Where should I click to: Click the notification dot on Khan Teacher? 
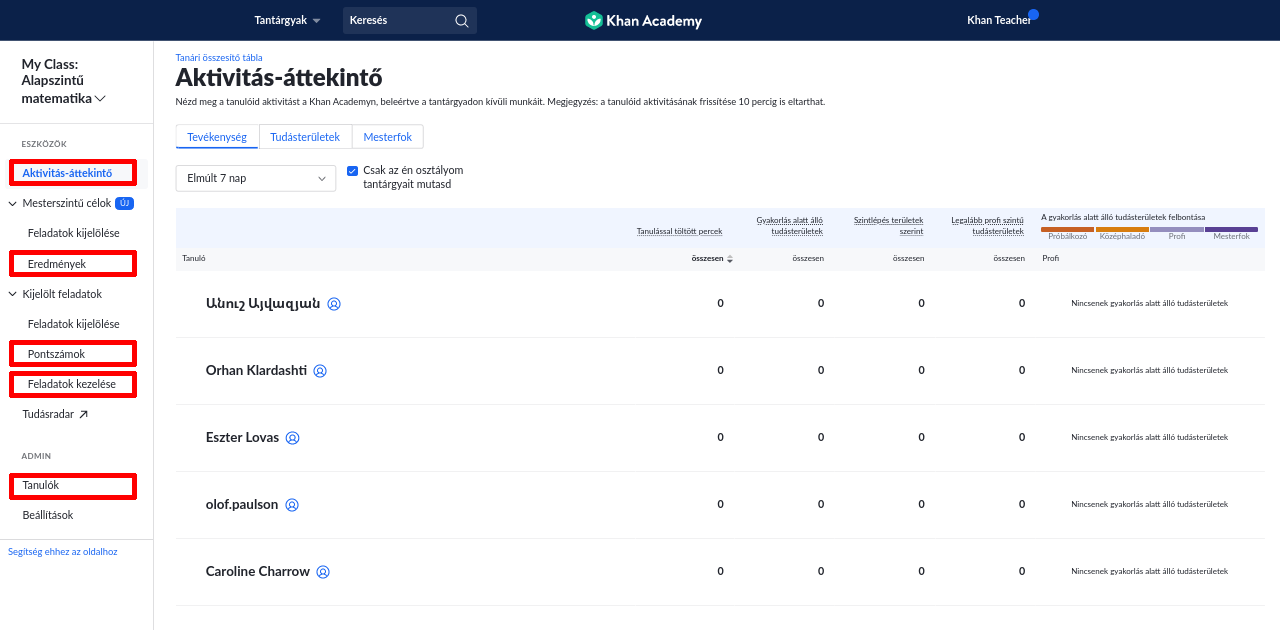click(x=1033, y=14)
